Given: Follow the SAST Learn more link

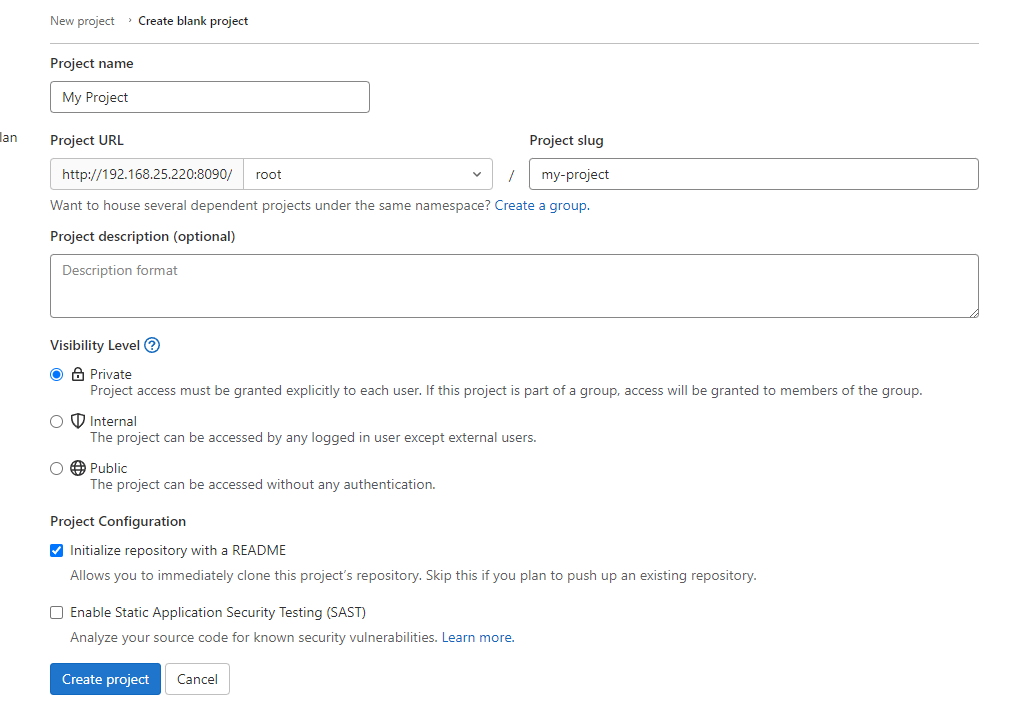Looking at the screenshot, I should tap(477, 637).
